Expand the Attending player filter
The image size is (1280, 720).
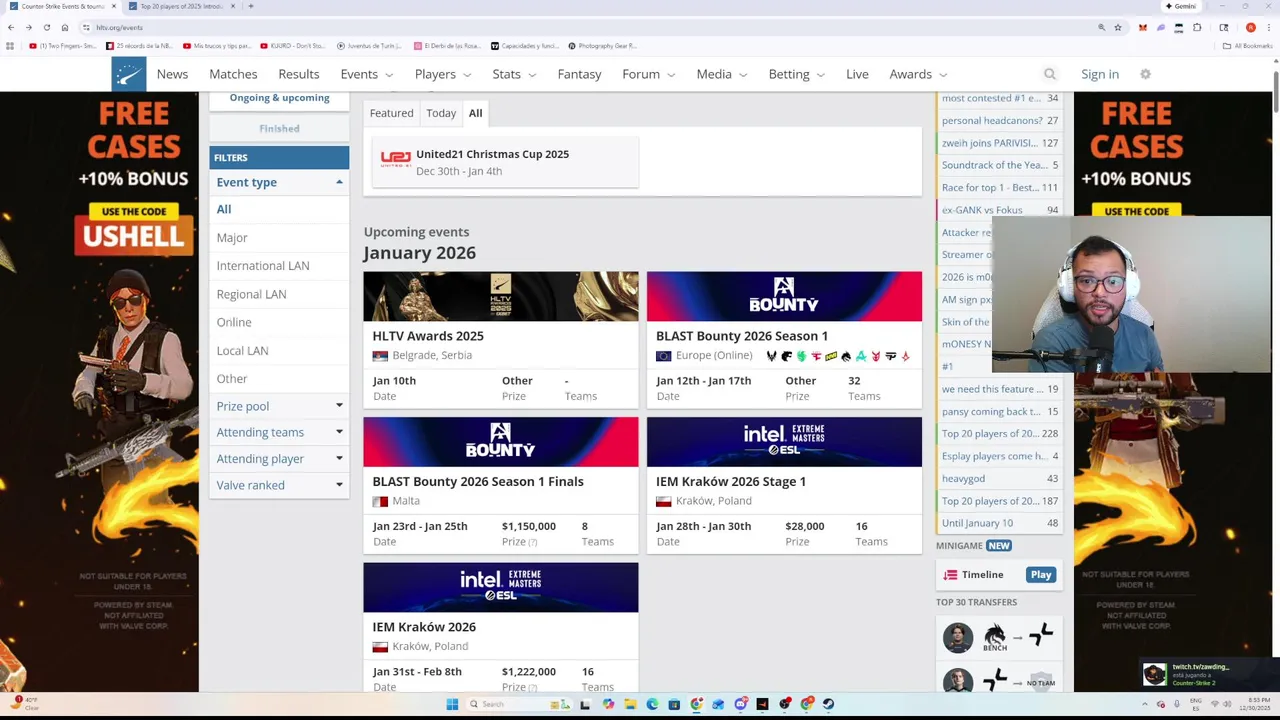279,459
